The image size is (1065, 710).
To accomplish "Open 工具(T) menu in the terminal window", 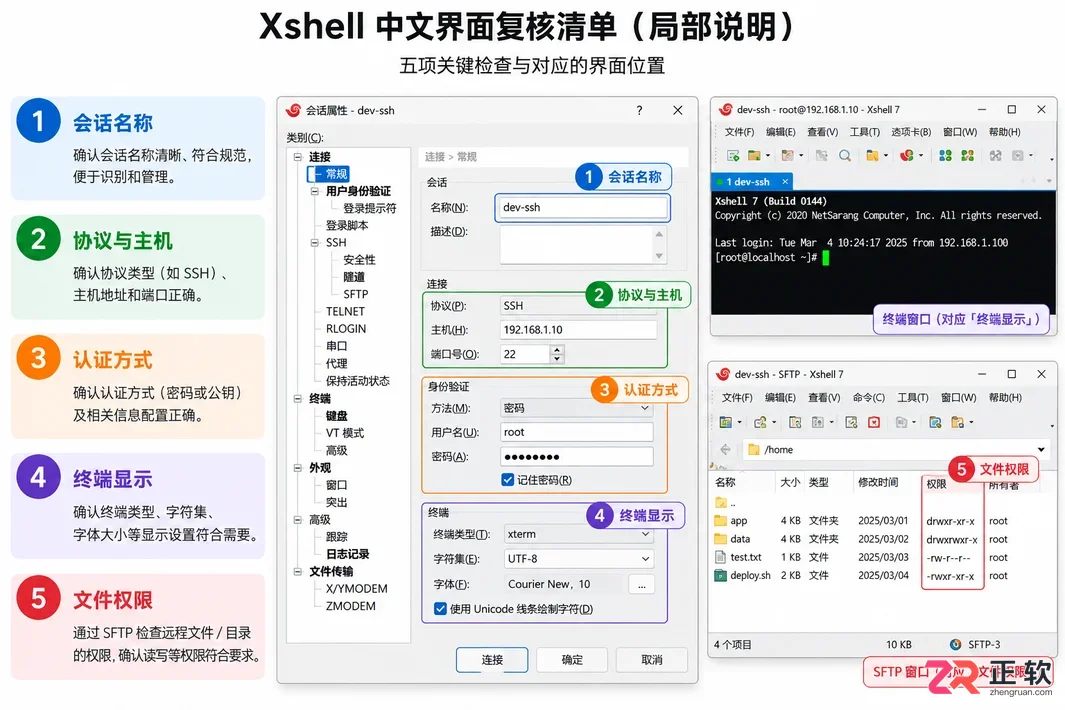I will tap(865, 132).
